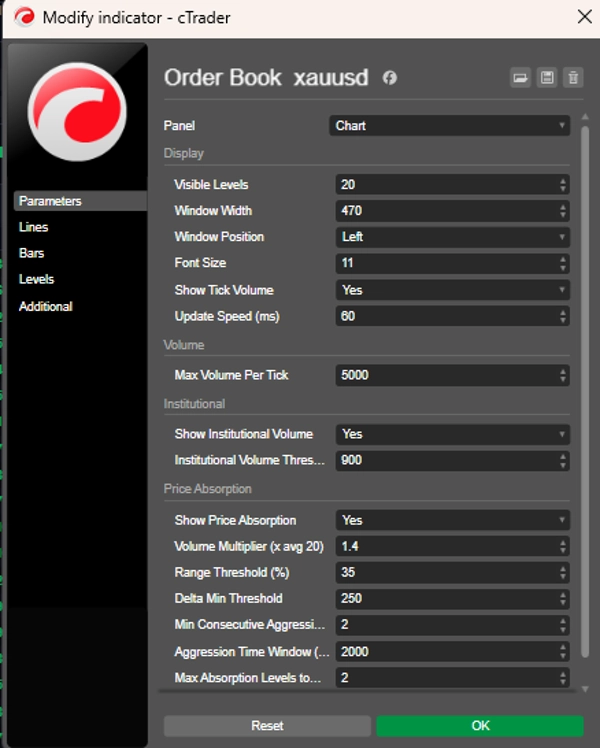Open the Panel Chart dropdown
The height and width of the screenshot is (748, 600).
[449, 125]
